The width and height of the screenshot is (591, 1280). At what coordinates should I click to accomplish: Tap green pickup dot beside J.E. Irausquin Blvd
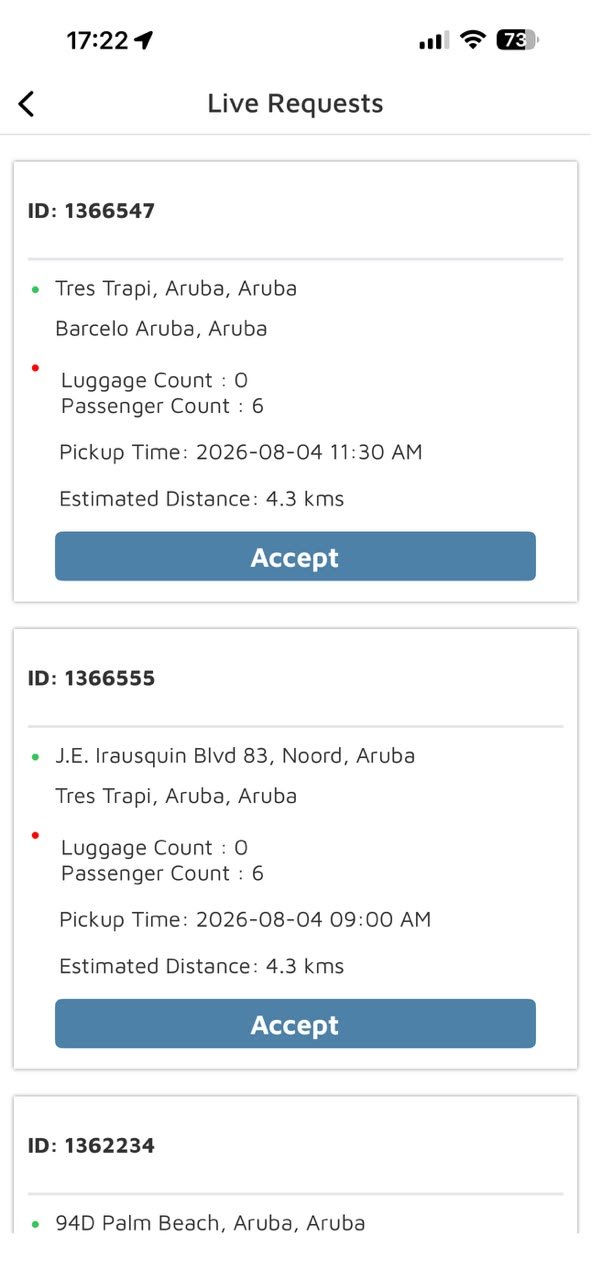pos(35,756)
